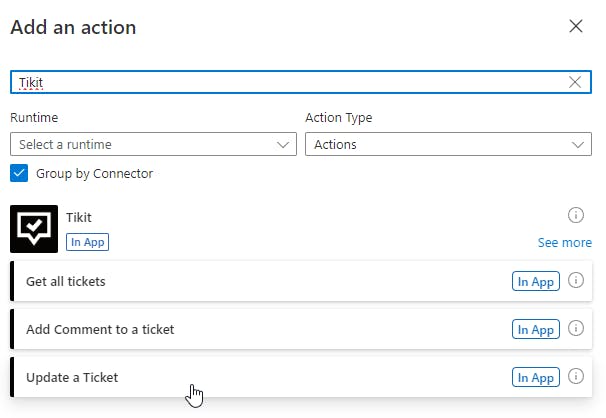Click In App badge on Get all tickets

(x=535, y=281)
